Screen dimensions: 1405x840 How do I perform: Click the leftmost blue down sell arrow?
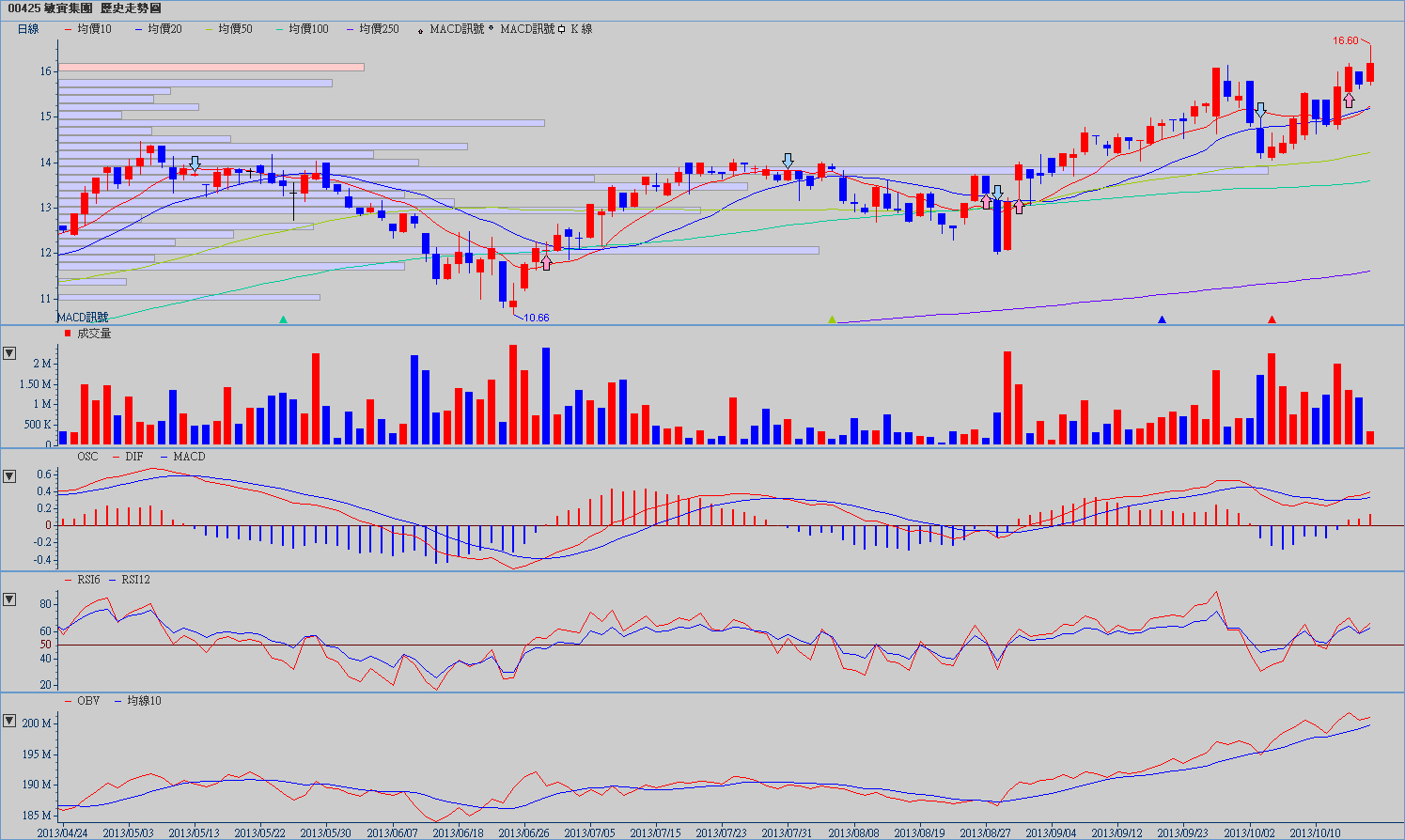pyautogui.click(x=195, y=164)
